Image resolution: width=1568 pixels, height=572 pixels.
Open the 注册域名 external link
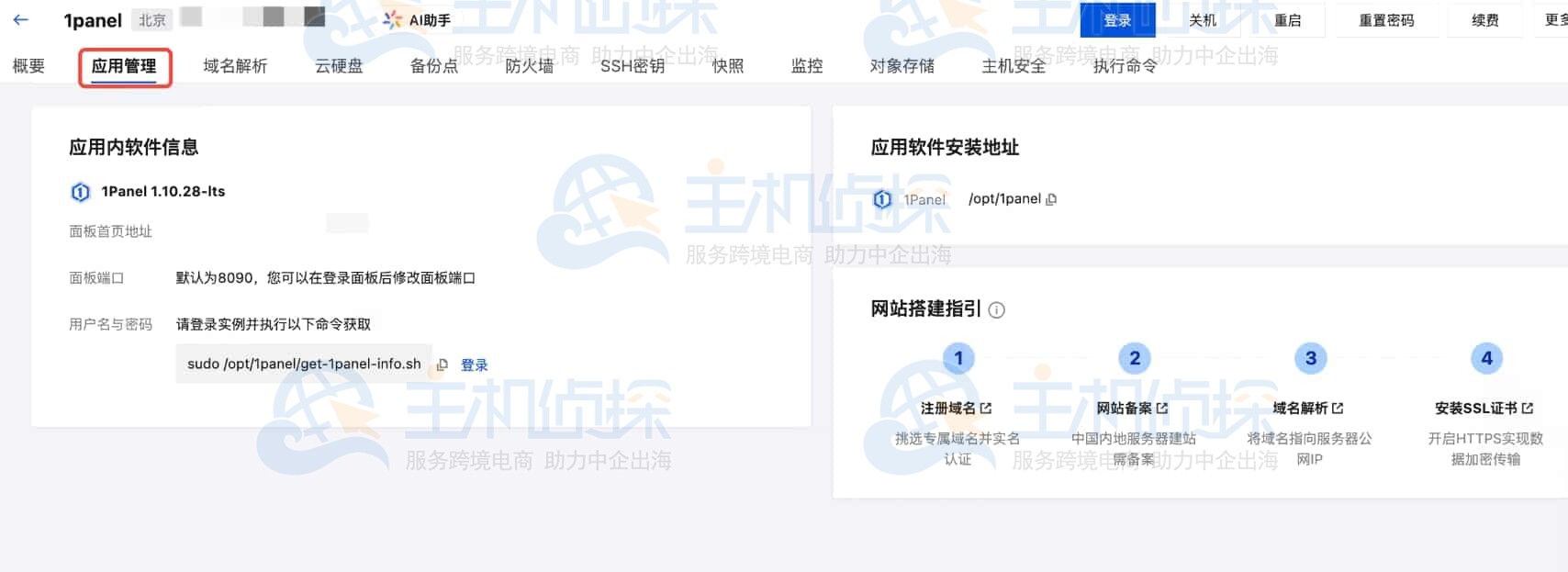(x=956, y=409)
